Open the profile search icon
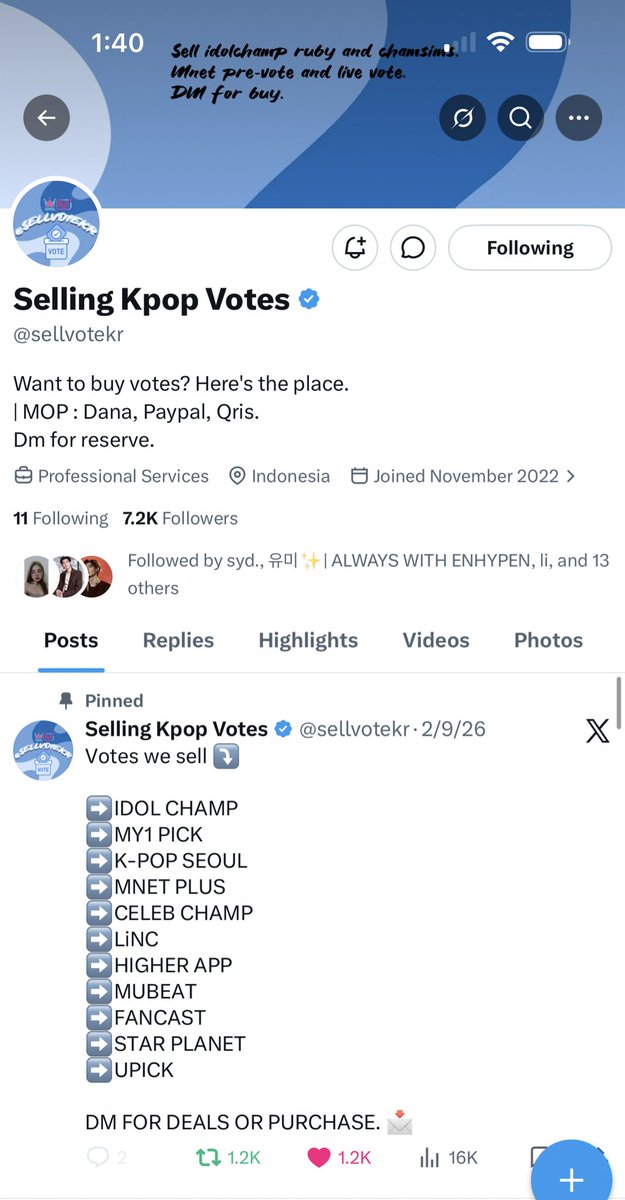This screenshot has width=625, height=1200. click(520, 118)
